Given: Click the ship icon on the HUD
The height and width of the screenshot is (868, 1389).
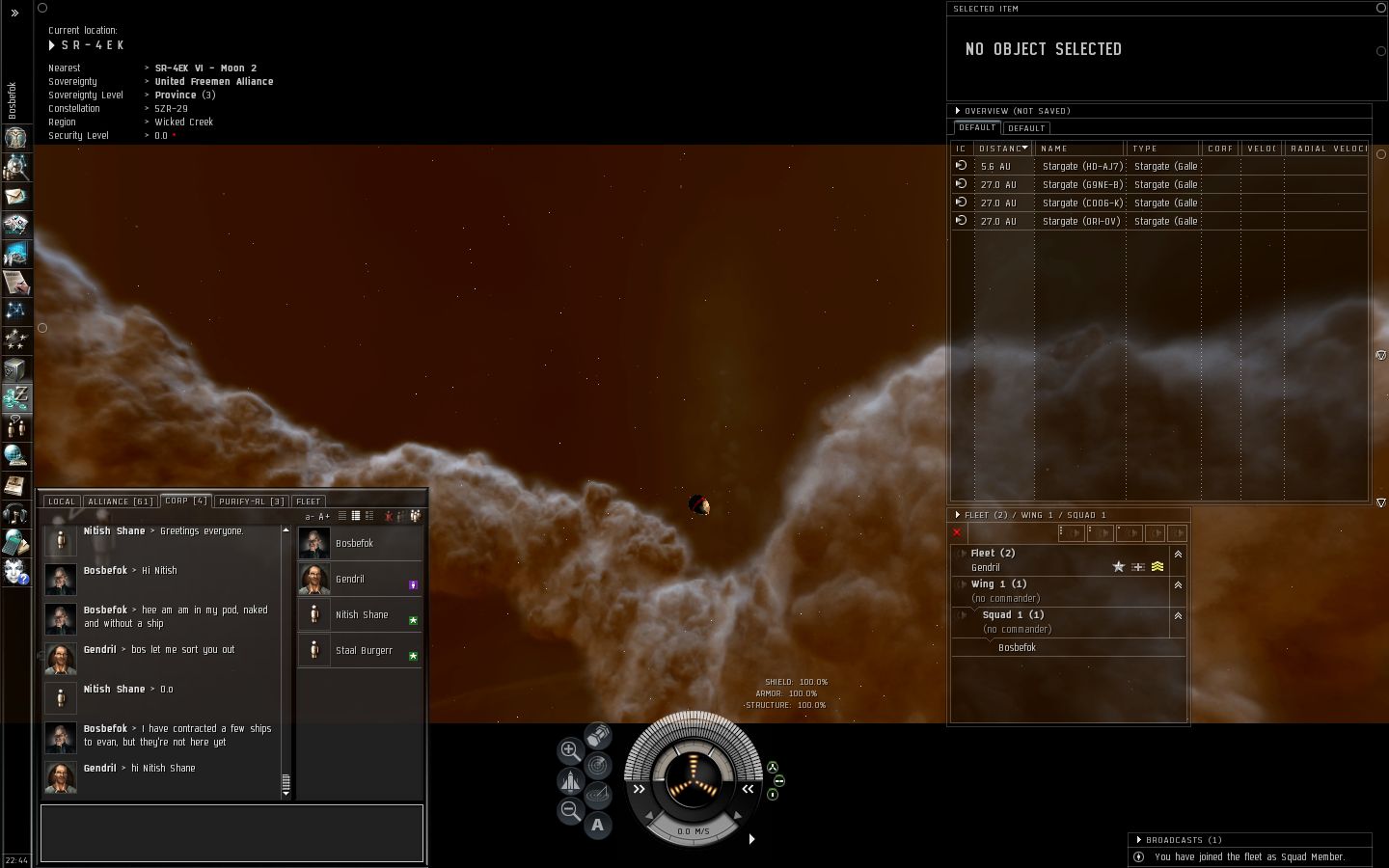Looking at the screenshot, I should coord(570,780).
